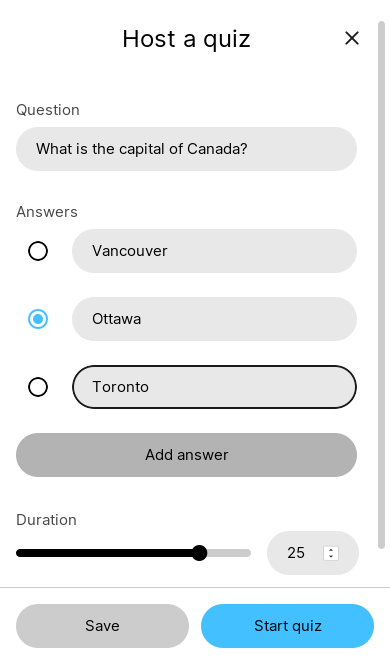Start the quiz

(288, 626)
